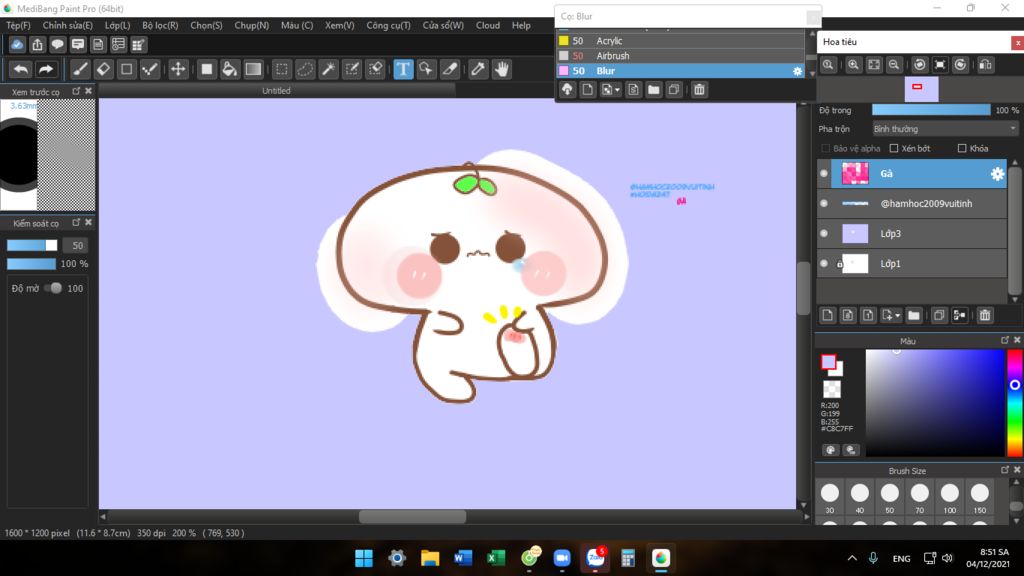Toggle visibility of Lớp1 layer
Image resolution: width=1024 pixels, height=576 pixels.
824,263
